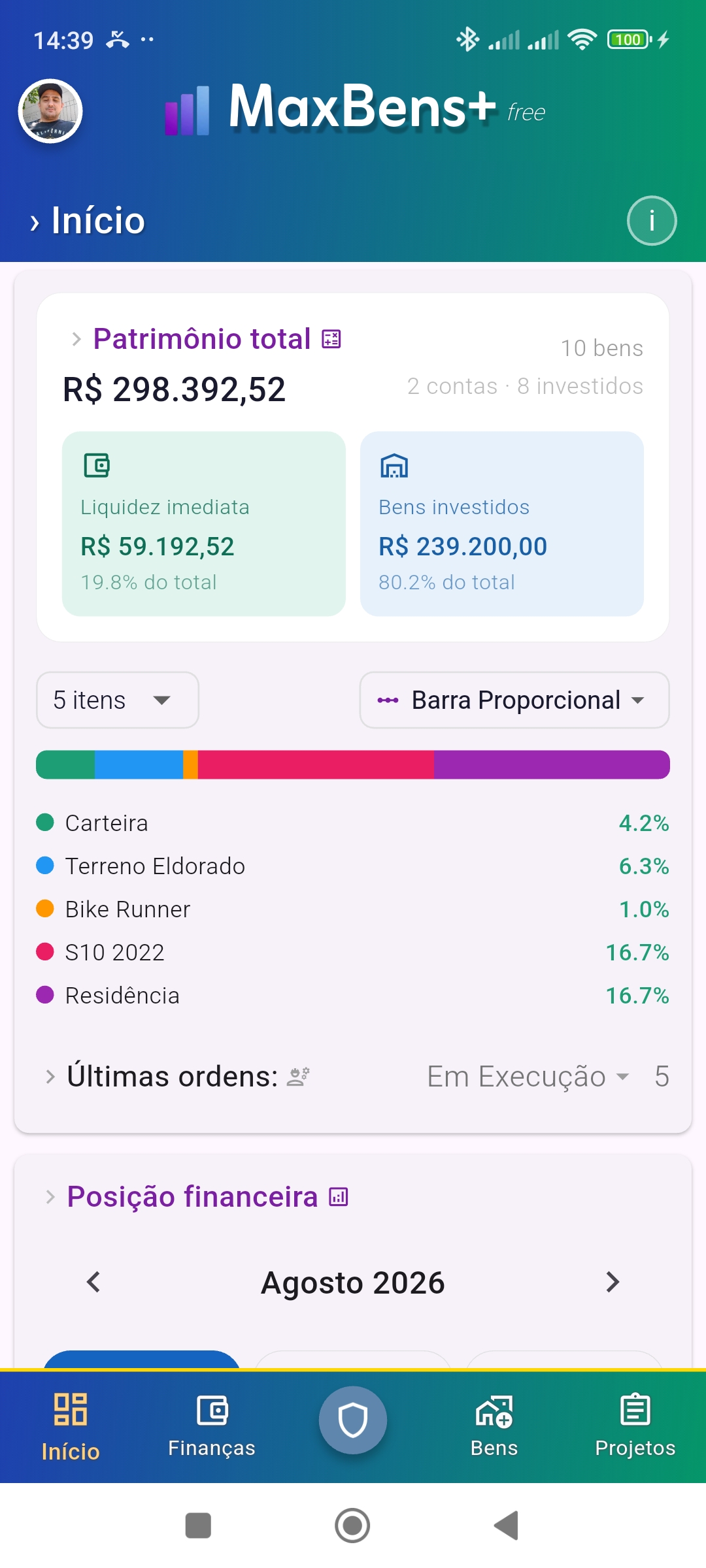Open the Barra Proporcional chart type dropdown
Image resolution: width=706 pixels, height=1568 pixels.
(x=514, y=700)
